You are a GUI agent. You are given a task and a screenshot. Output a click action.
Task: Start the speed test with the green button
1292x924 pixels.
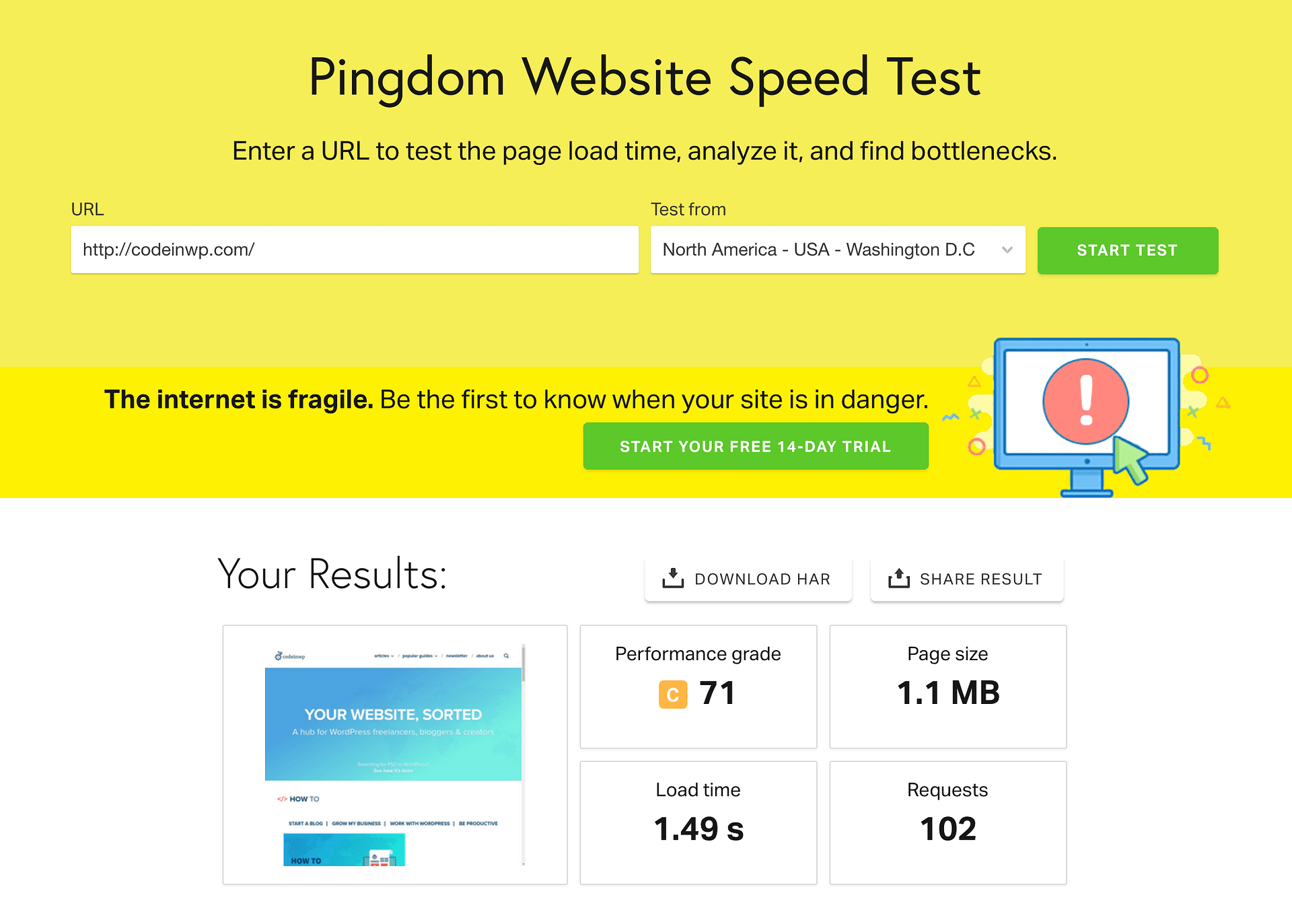click(1127, 250)
